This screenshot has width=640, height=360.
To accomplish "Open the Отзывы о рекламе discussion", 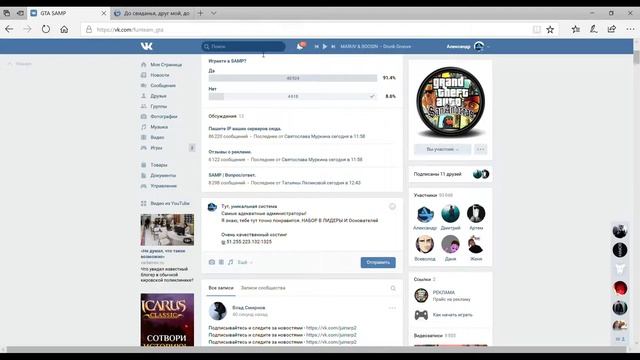I will 230,152.
